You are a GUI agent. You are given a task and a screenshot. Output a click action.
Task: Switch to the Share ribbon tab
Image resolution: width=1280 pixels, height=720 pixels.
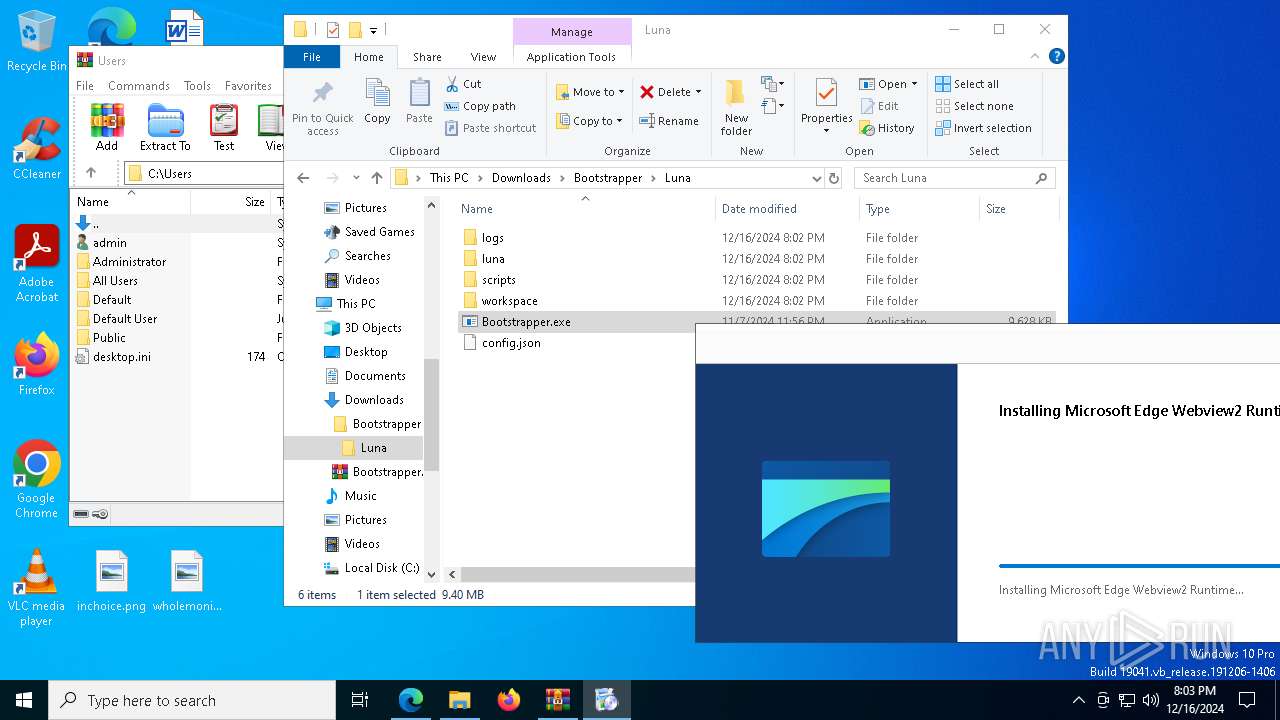(x=427, y=57)
